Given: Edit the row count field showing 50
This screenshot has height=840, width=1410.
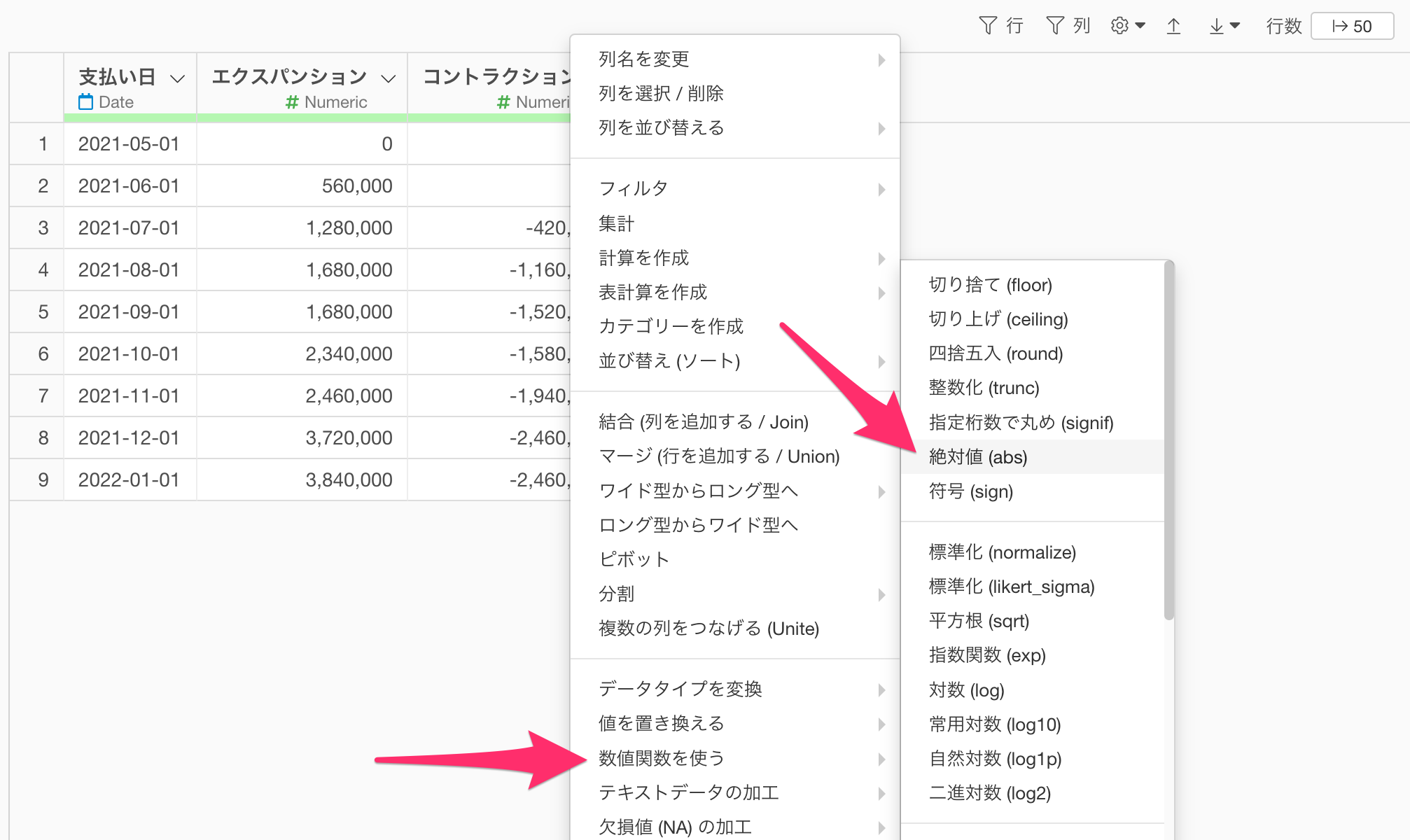Looking at the screenshot, I should pyautogui.click(x=1352, y=26).
